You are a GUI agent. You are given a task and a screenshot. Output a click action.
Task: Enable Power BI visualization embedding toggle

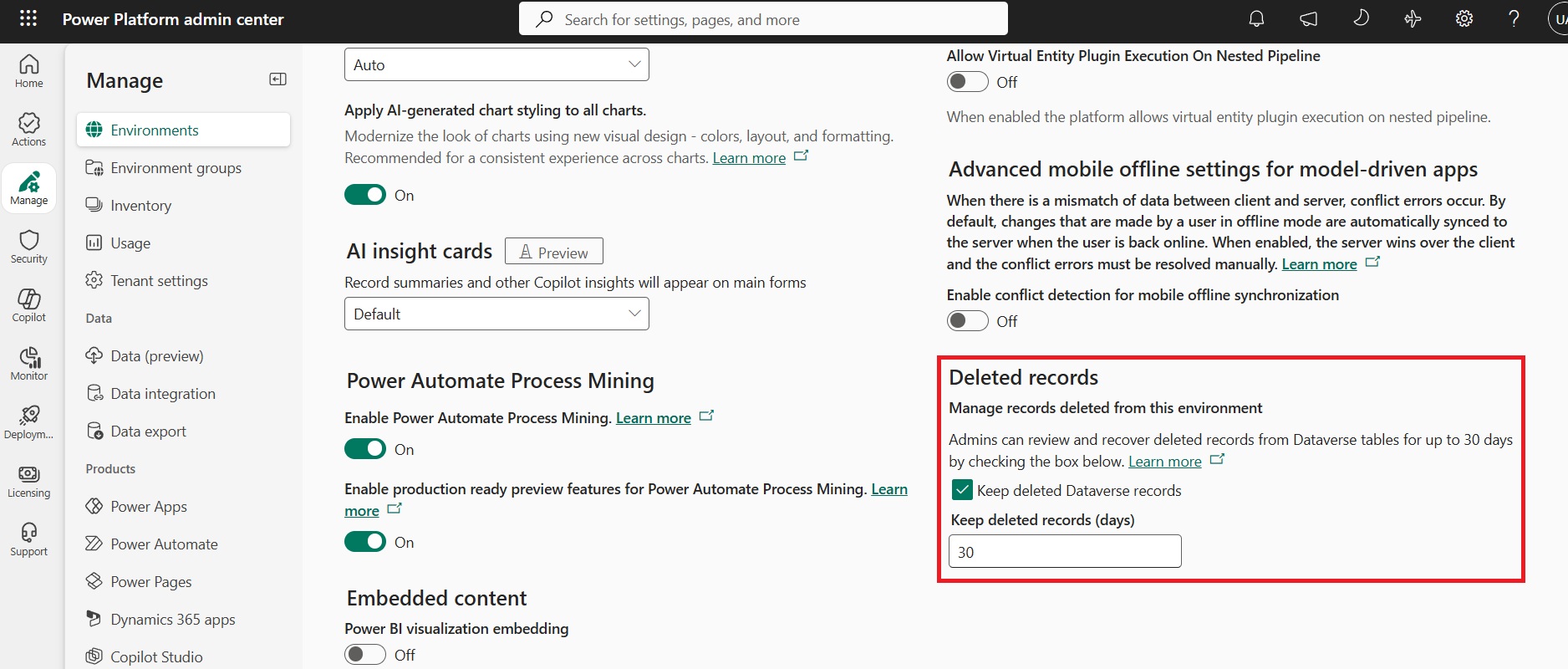pos(365,655)
